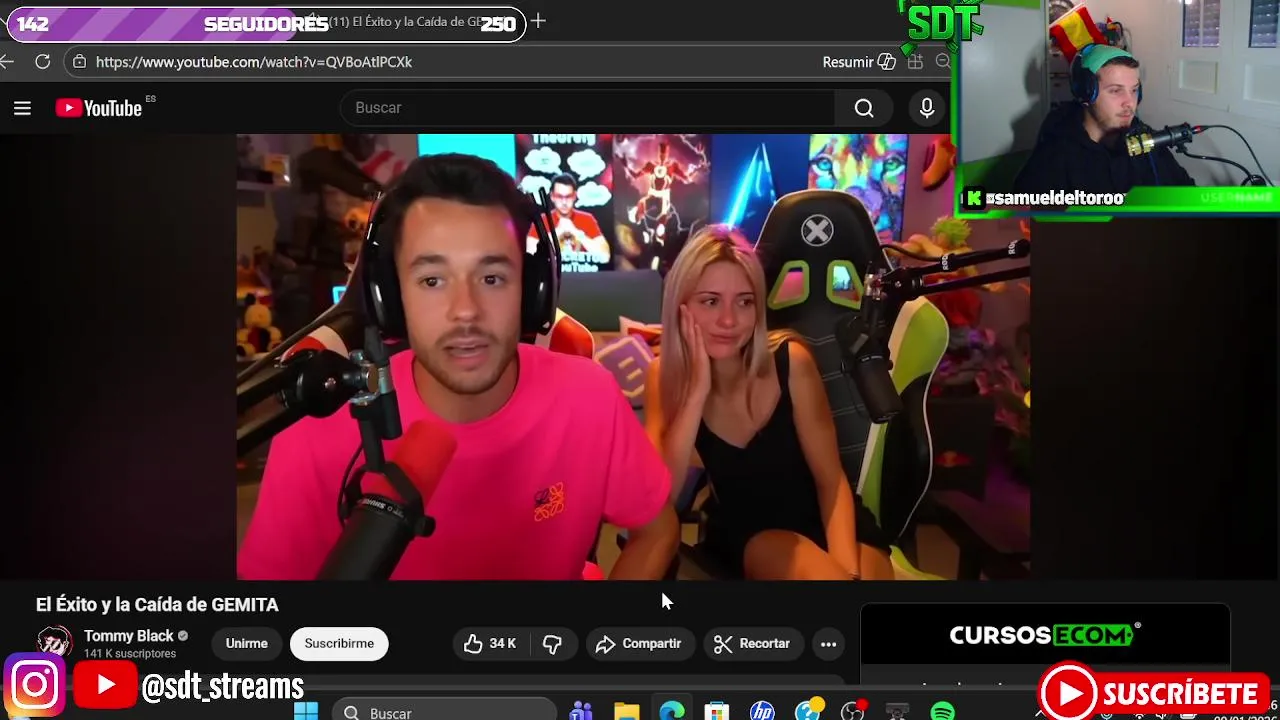Go back with the browser back arrow
The height and width of the screenshot is (720, 1280).
7,62
